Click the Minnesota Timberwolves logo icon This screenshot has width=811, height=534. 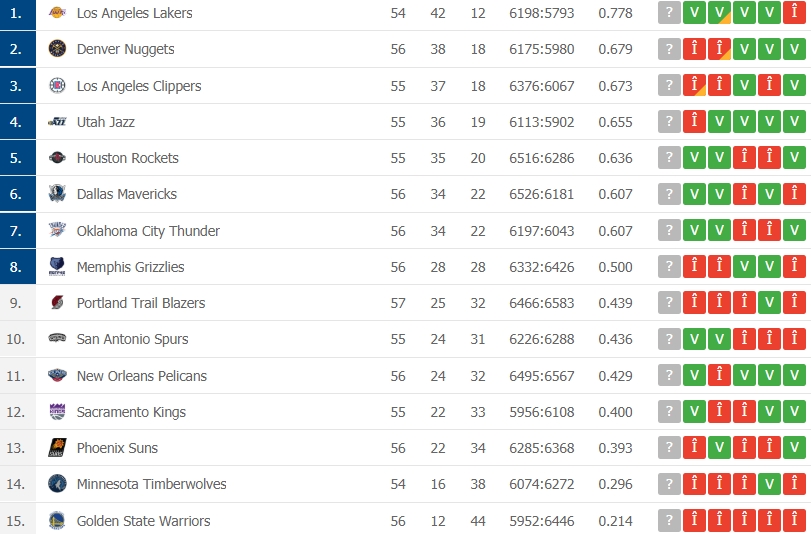[x=56, y=484]
